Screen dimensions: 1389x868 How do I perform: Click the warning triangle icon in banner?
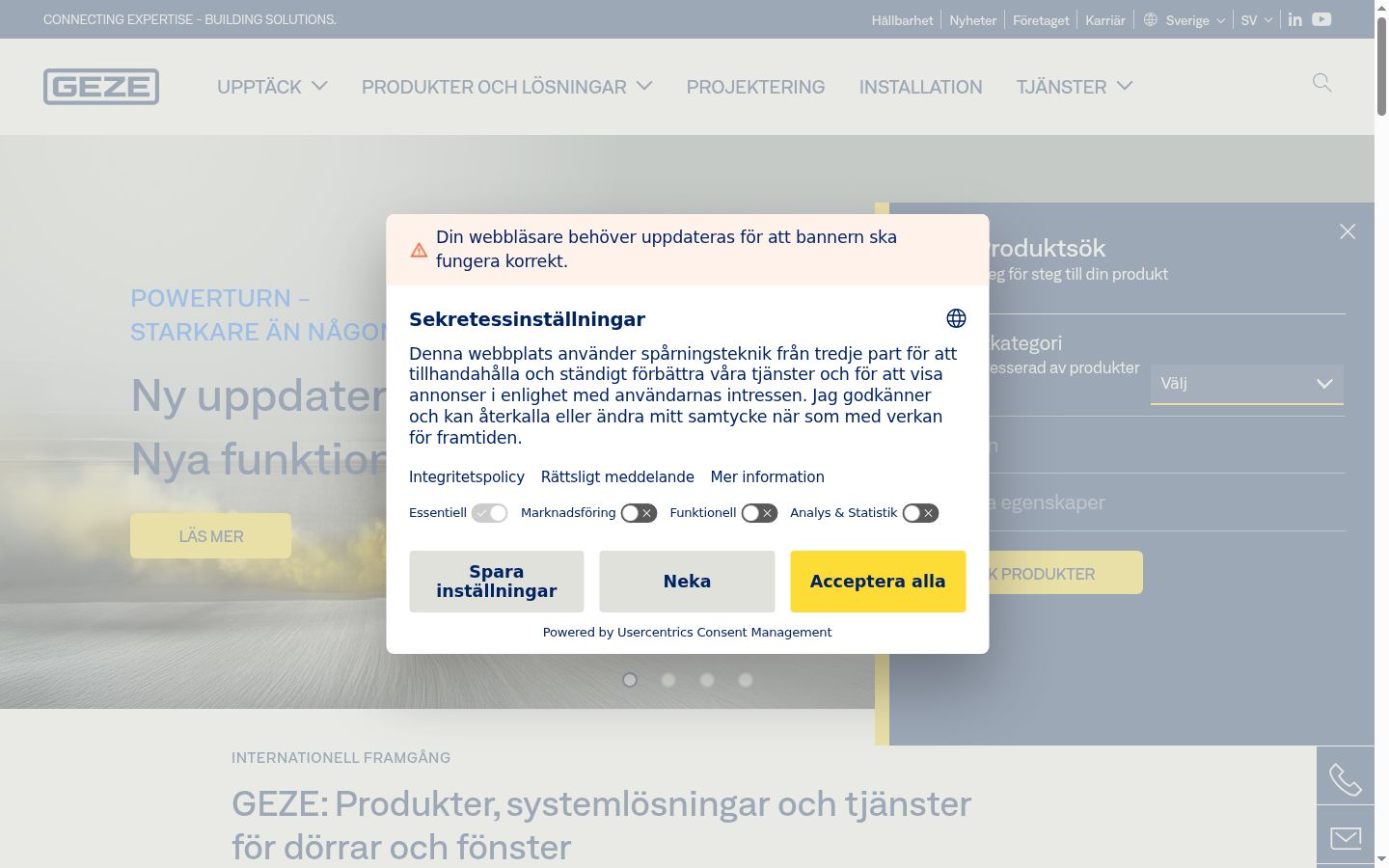(x=419, y=250)
